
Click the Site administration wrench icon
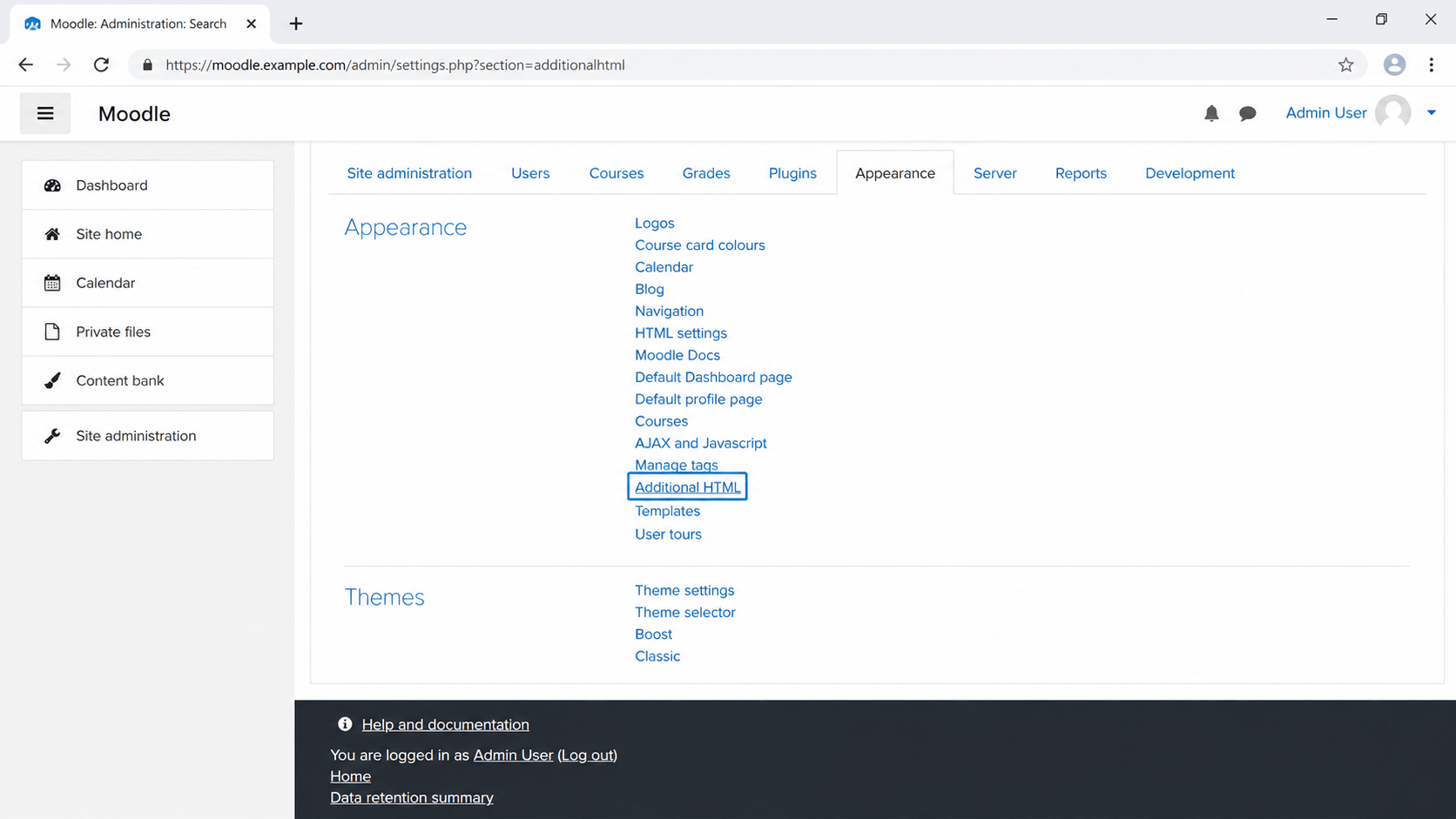(52, 436)
